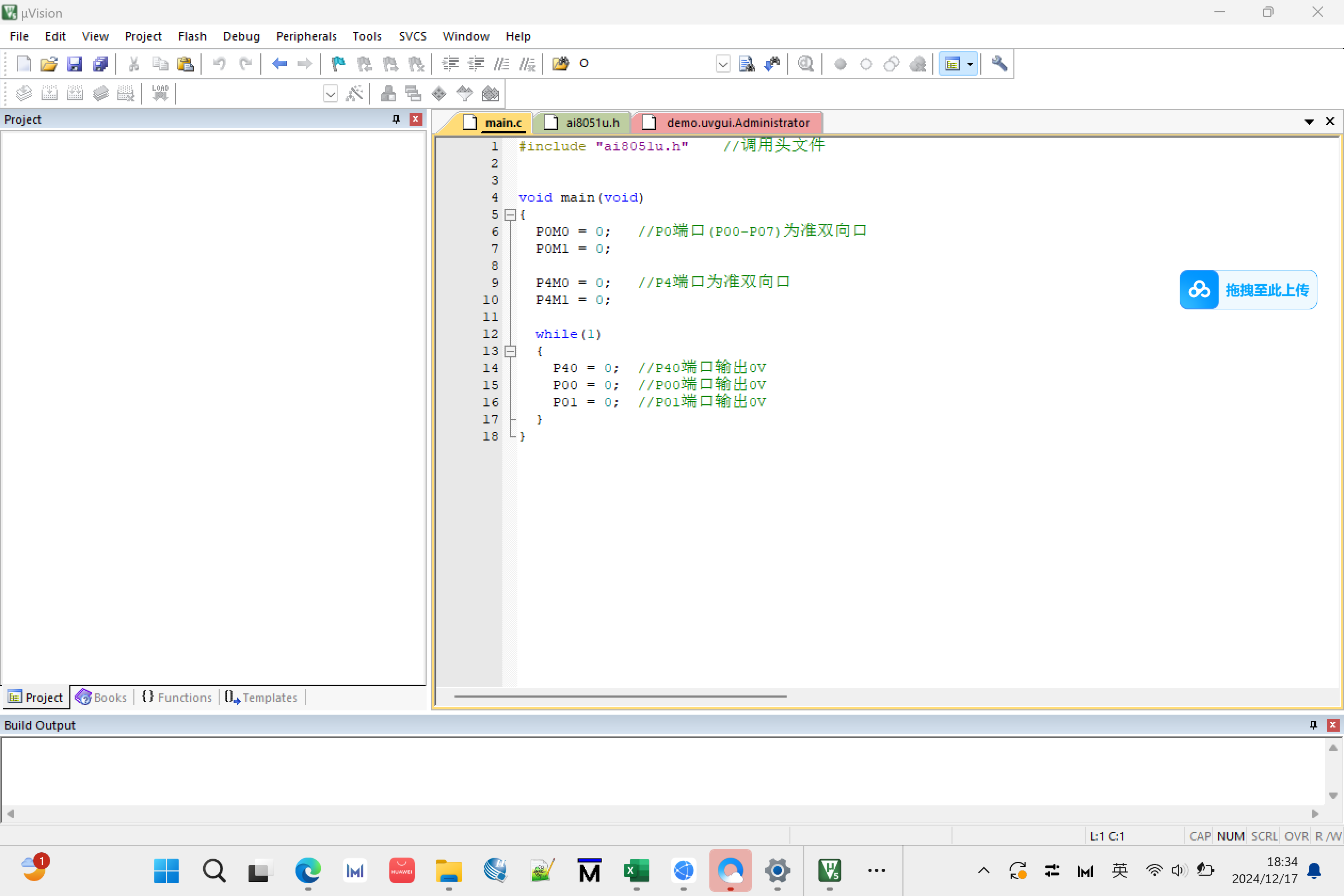Click the Incremental Find down-arrow binoculars icon

pos(772,63)
